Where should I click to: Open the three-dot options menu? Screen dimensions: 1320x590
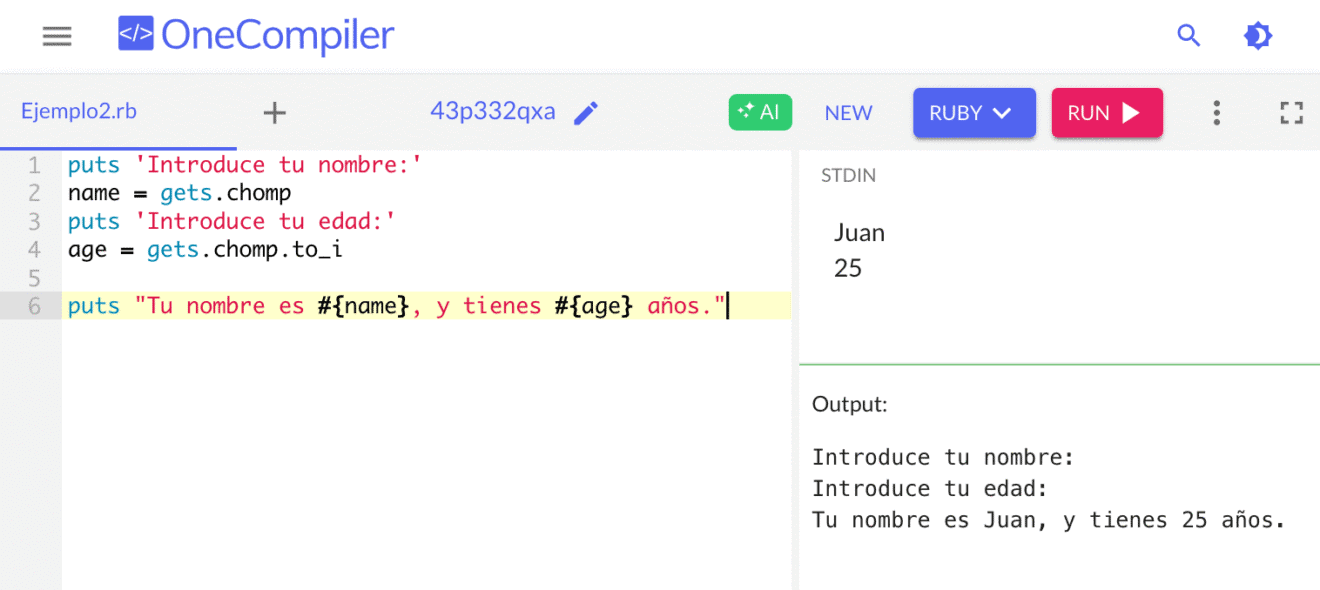[1217, 113]
